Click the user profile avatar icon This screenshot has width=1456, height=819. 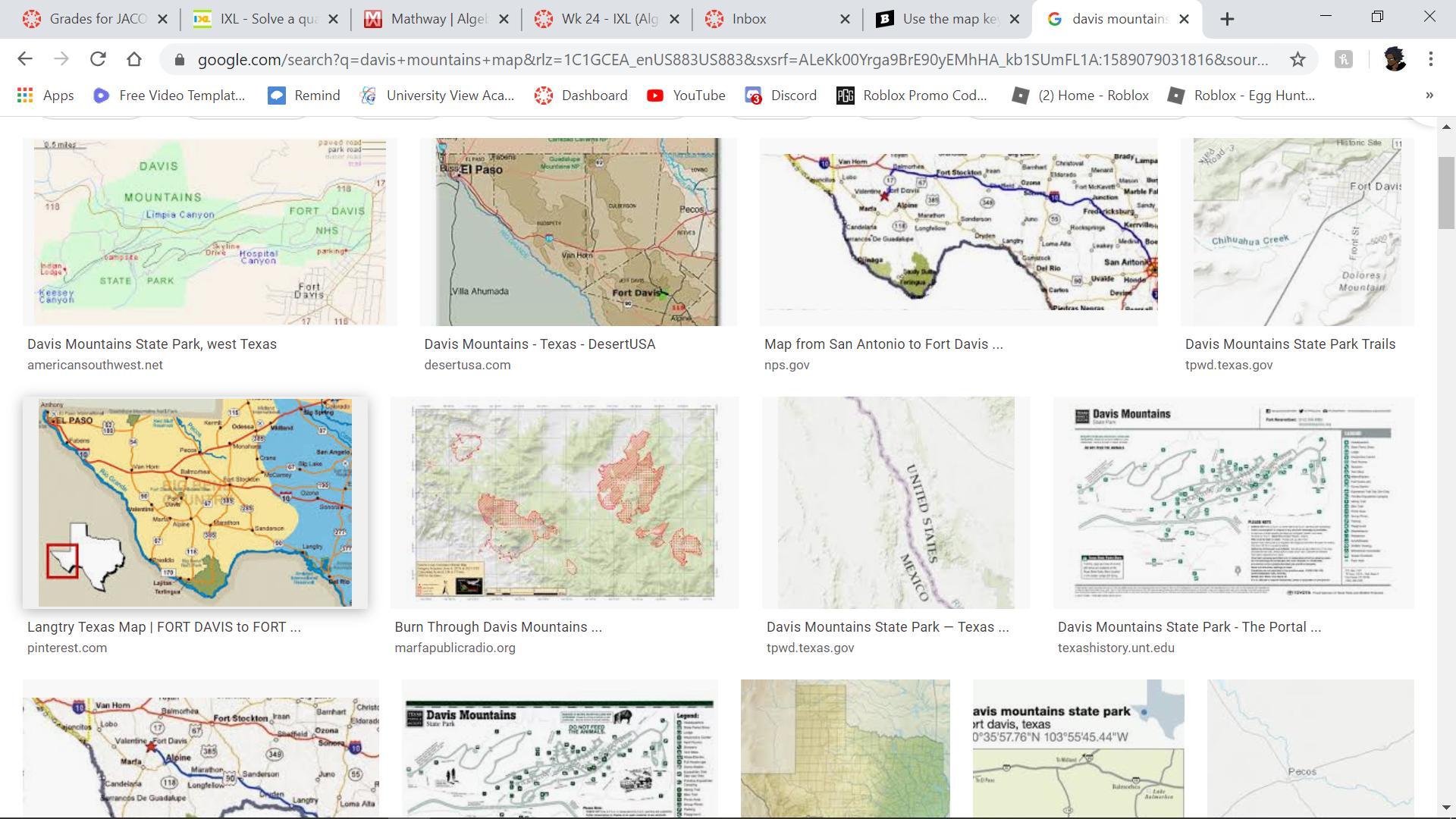click(x=1394, y=59)
